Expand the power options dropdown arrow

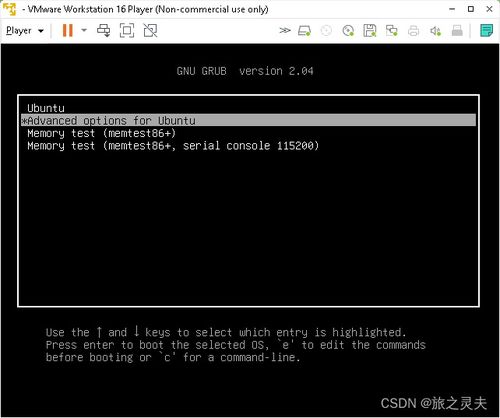[x=84, y=30]
